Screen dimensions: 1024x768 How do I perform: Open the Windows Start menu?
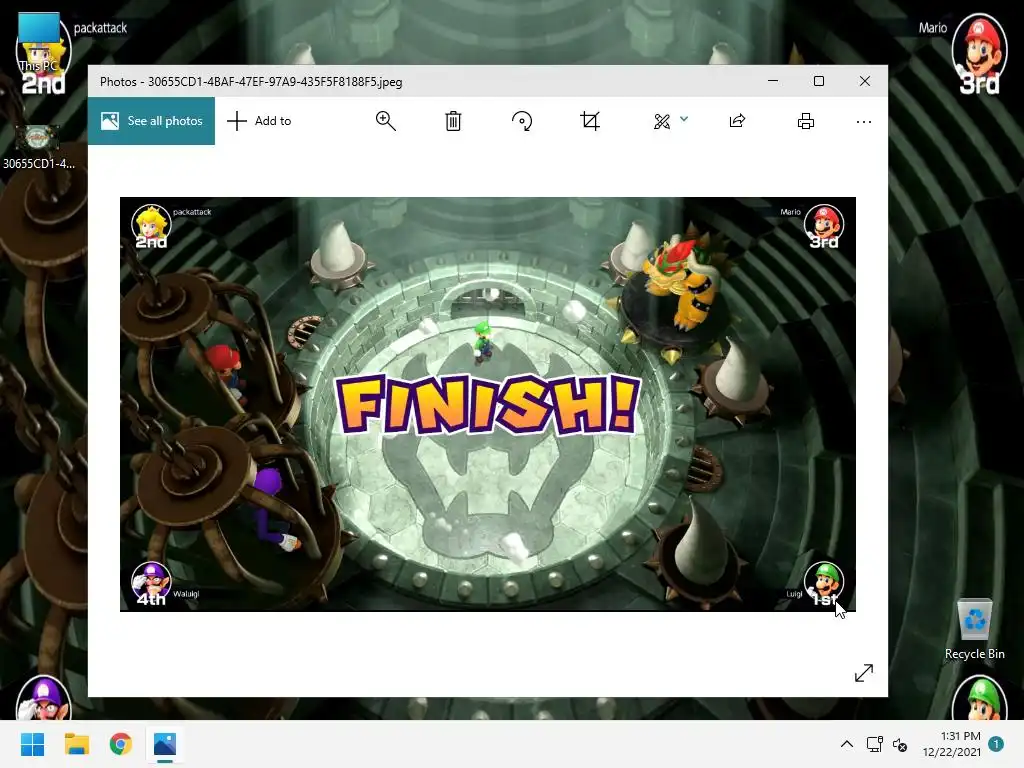[x=33, y=744]
